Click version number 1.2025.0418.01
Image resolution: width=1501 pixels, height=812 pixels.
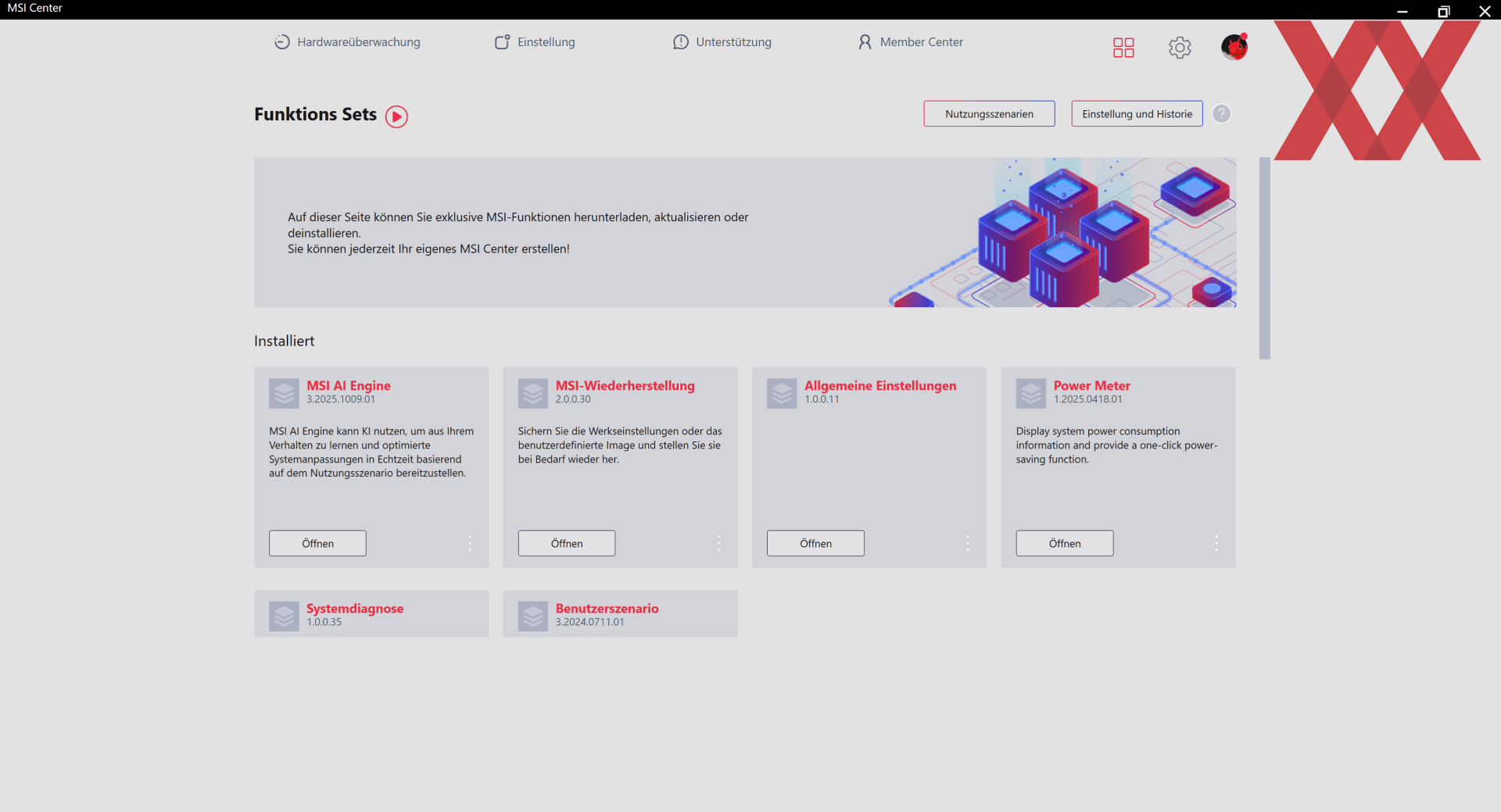[x=1087, y=399]
